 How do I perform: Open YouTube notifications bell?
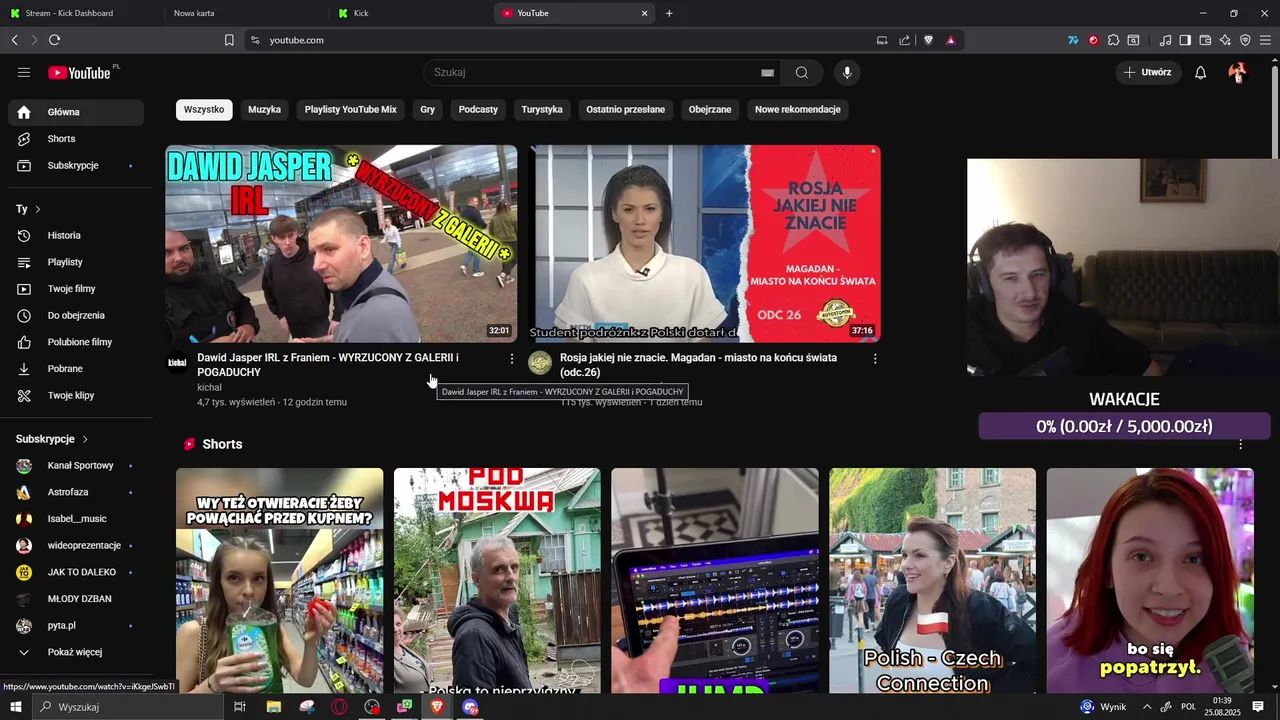(x=1201, y=72)
